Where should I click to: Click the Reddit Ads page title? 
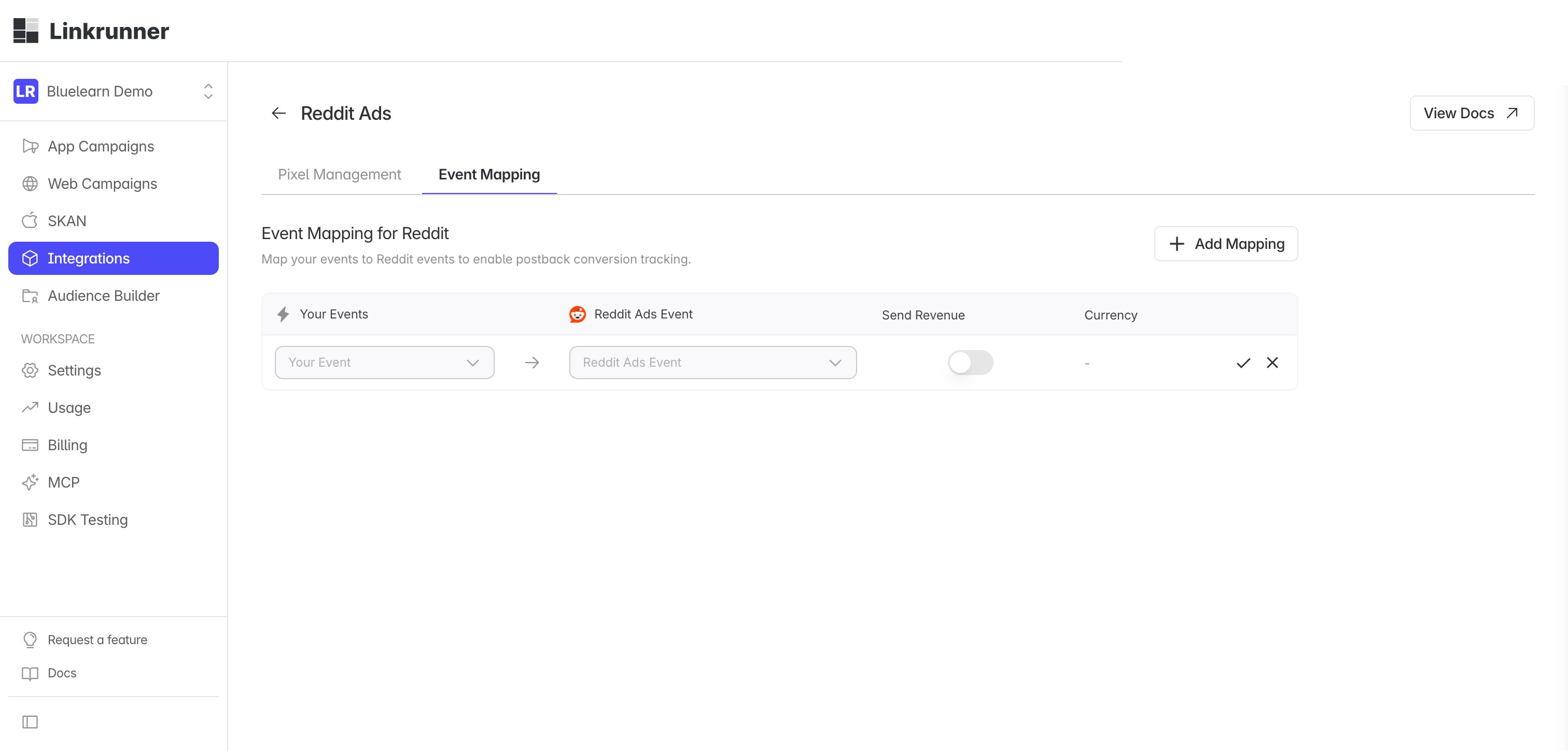(x=346, y=113)
